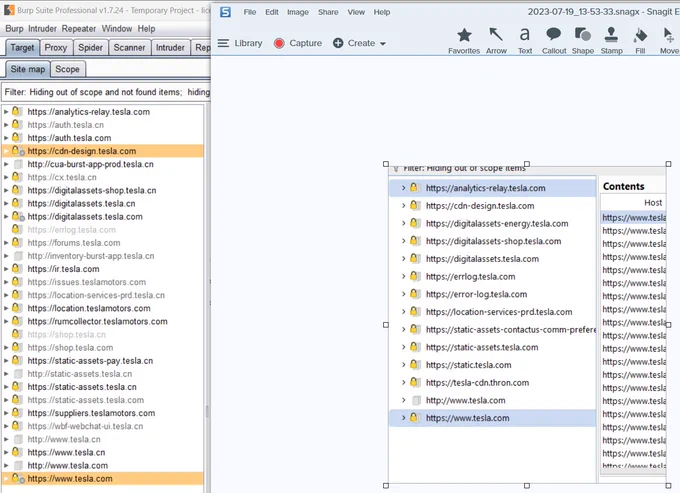Click lock icon beside https://errlog.tesla.com in Burp
This screenshot has width=680, height=493.
tap(16, 229)
